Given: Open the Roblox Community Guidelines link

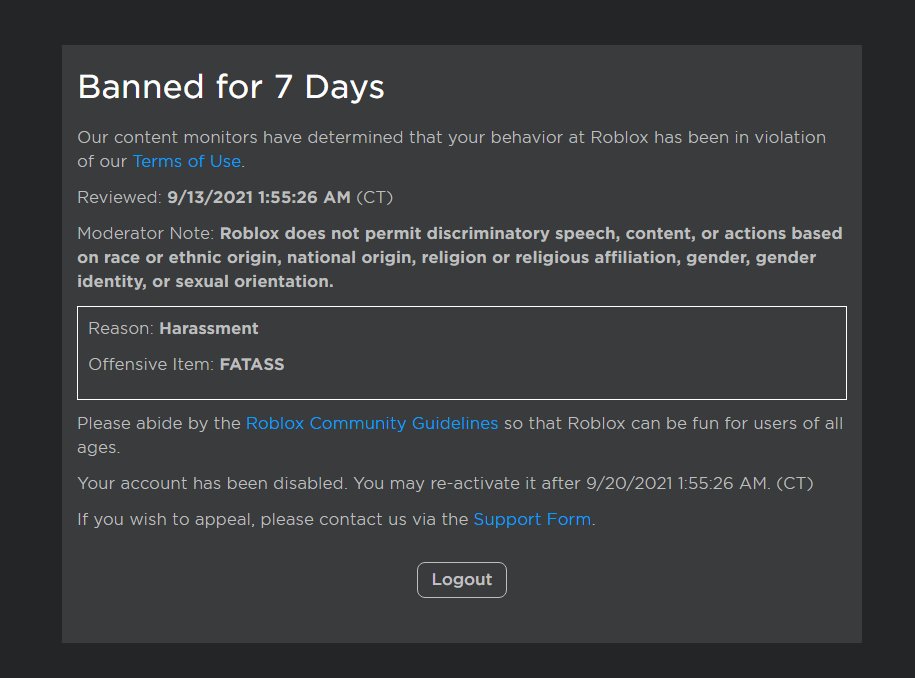Looking at the screenshot, I should pyautogui.click(x=372, y=423).
